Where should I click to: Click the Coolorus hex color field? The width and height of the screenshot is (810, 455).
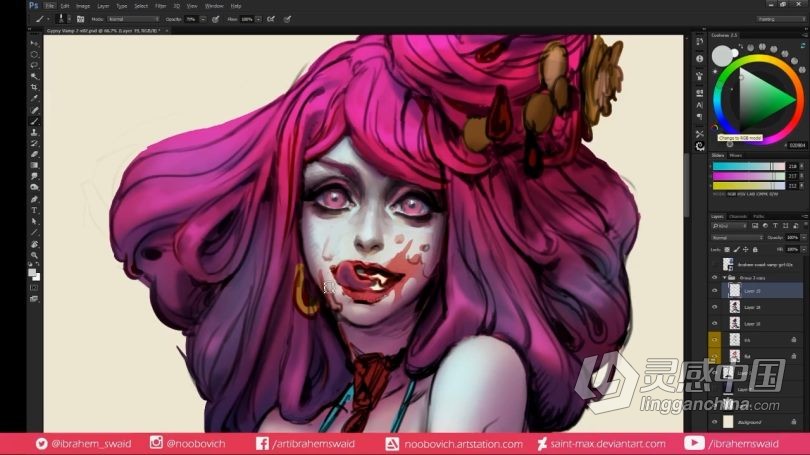click(797, 146)
